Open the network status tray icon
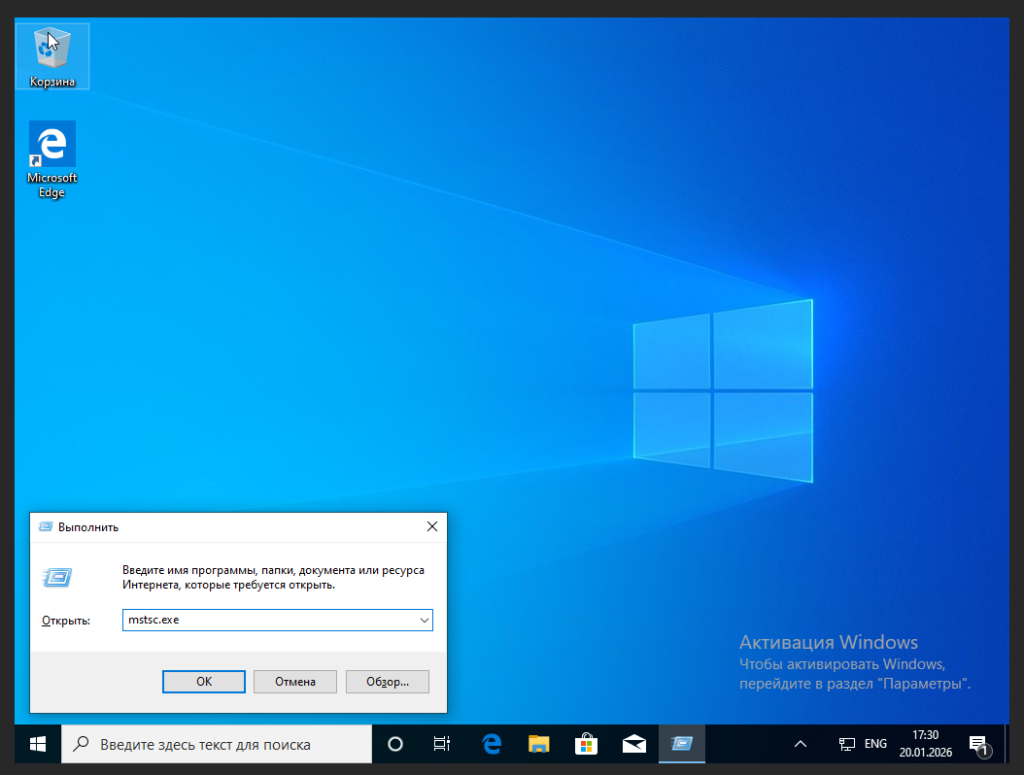This screenshot has width=1024, height=775. point(847,744)
